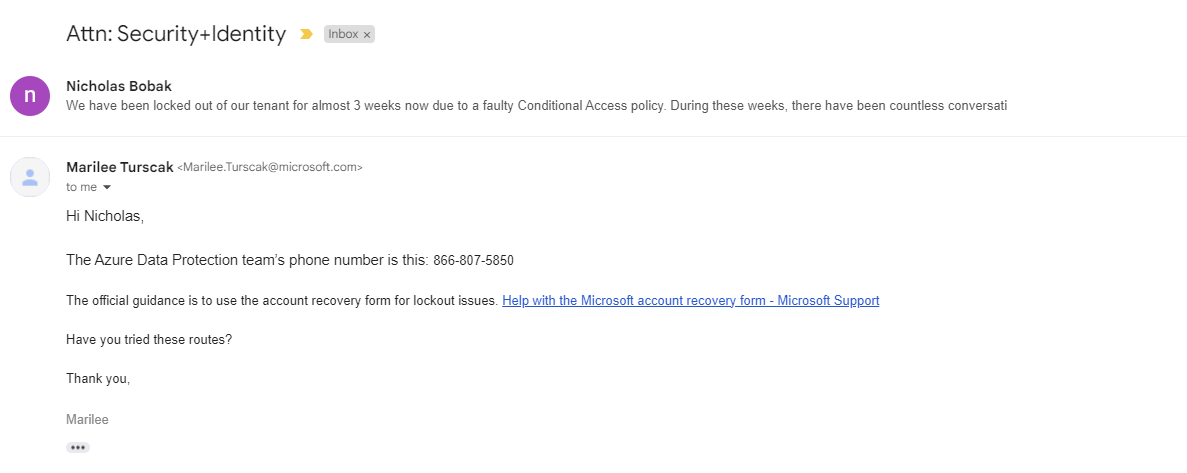Click the phone number 866-807-5850

474,261
